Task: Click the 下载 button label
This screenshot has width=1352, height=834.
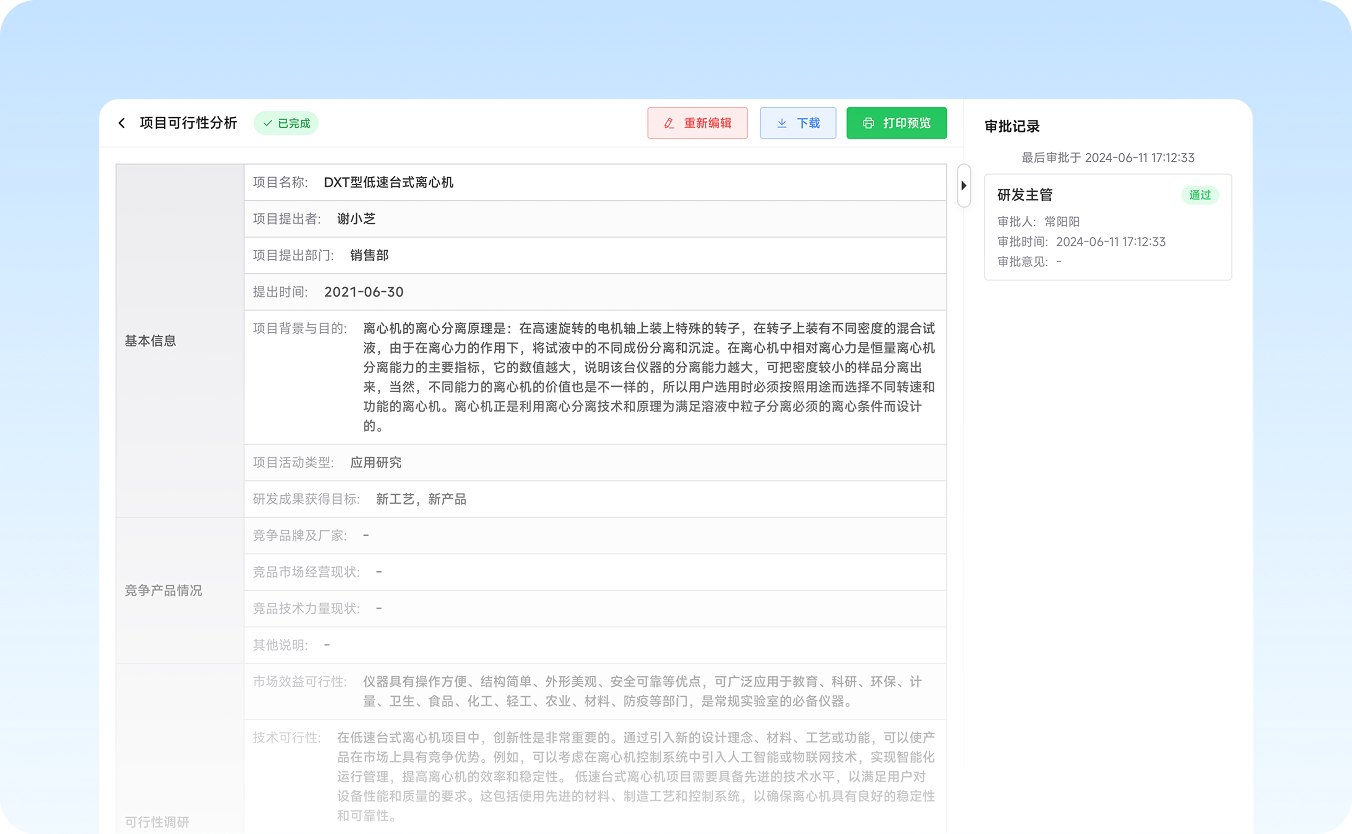Action: click(808, 123)
